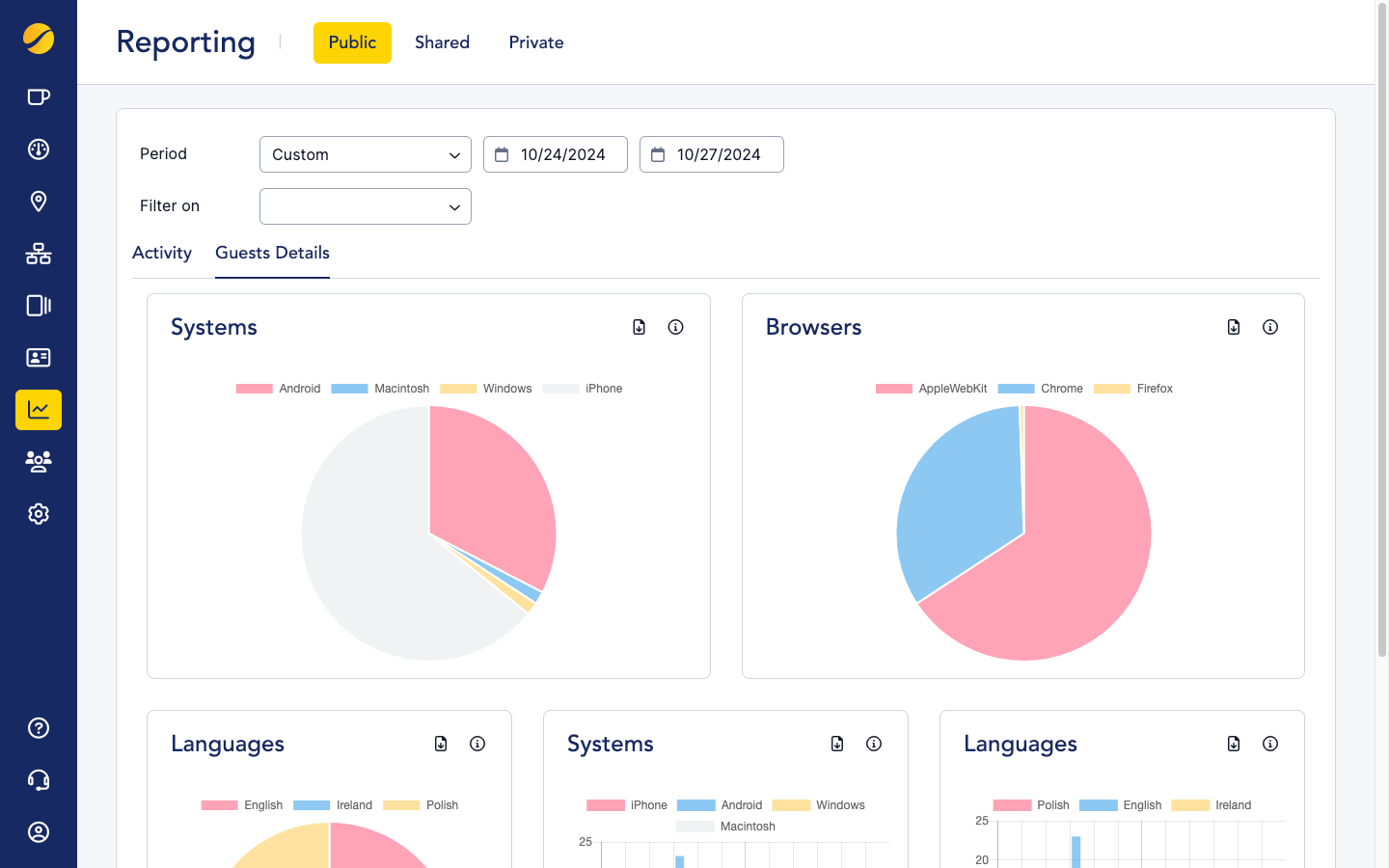The image size is (1389, 868).
Task: Open the Filter on dropdown
Action: coord(365,206)
